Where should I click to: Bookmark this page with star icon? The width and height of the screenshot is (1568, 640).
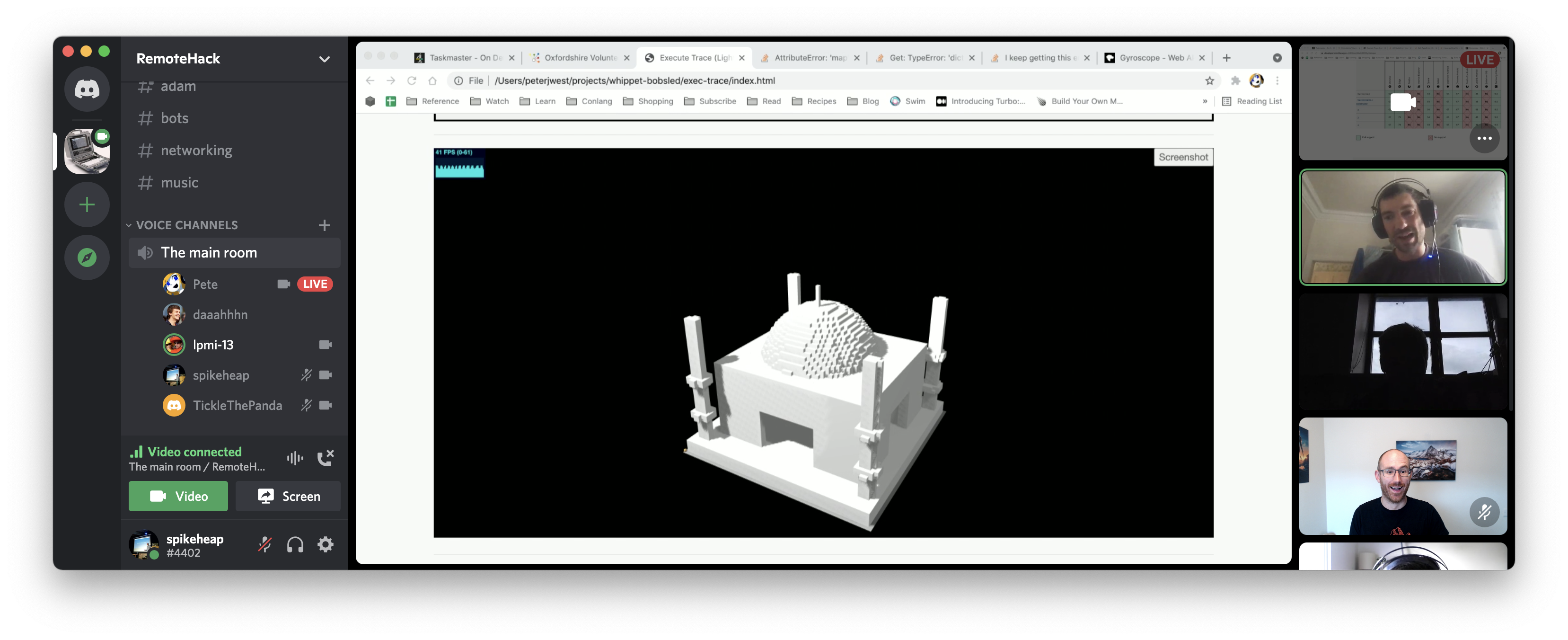pos(1209,80)
